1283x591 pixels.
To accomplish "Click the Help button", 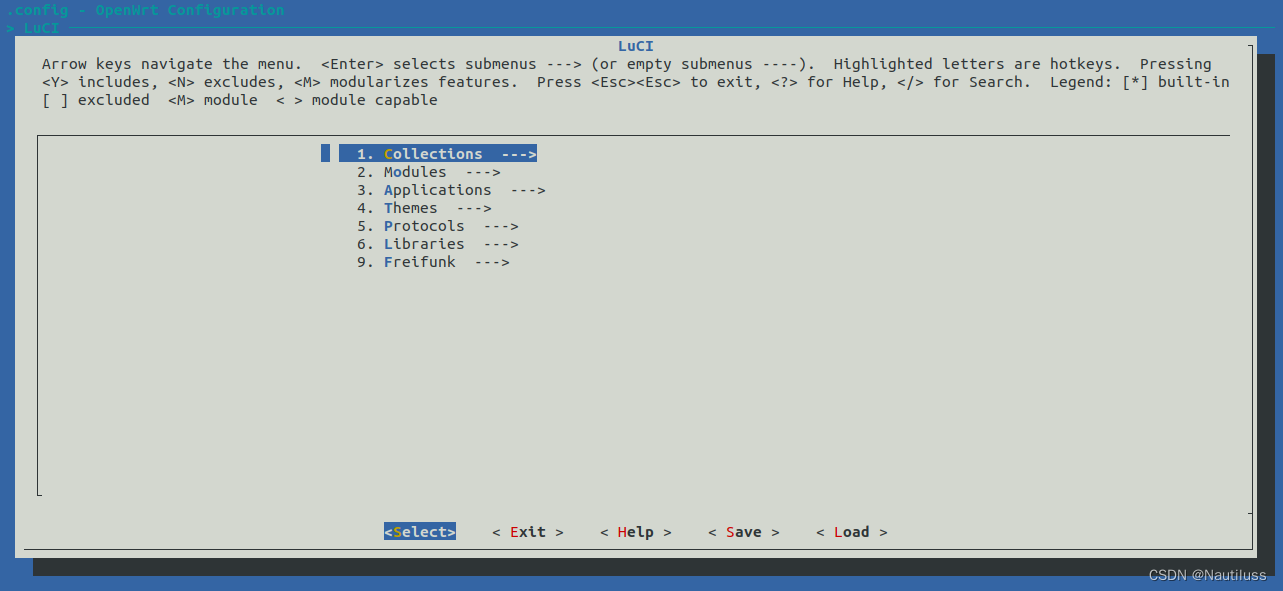I will 636,532.
